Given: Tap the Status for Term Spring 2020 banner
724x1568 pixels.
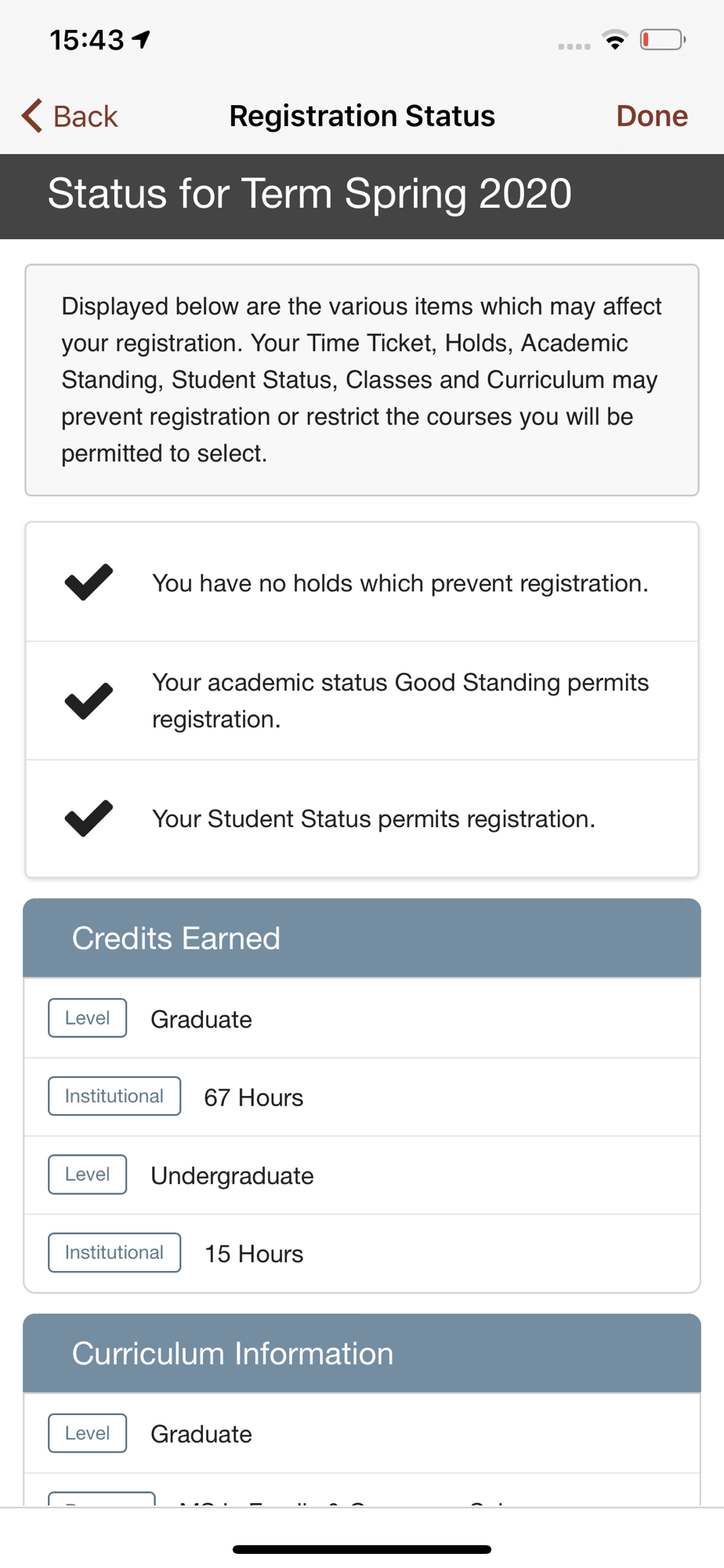Looking at the screenshot, I should click(362, 195).
